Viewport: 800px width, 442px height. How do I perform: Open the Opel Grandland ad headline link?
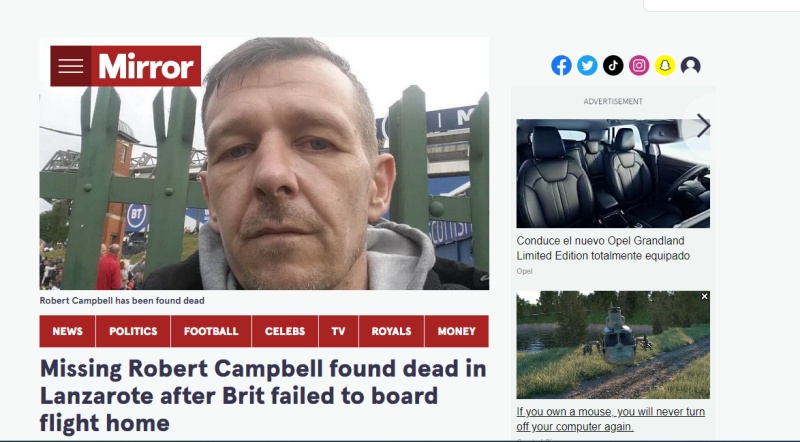point(603,248)
